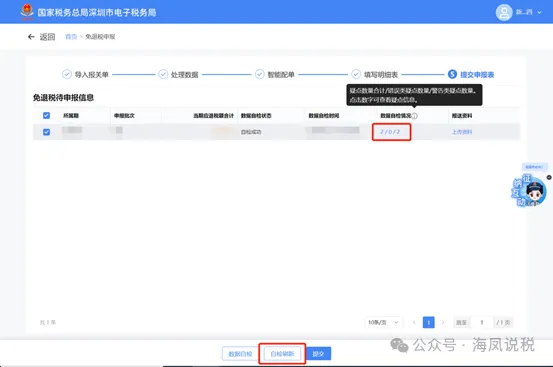Uncheck the checkbox on the 自检成功 row
The image size is (553, 367).
tap(46, 132)
